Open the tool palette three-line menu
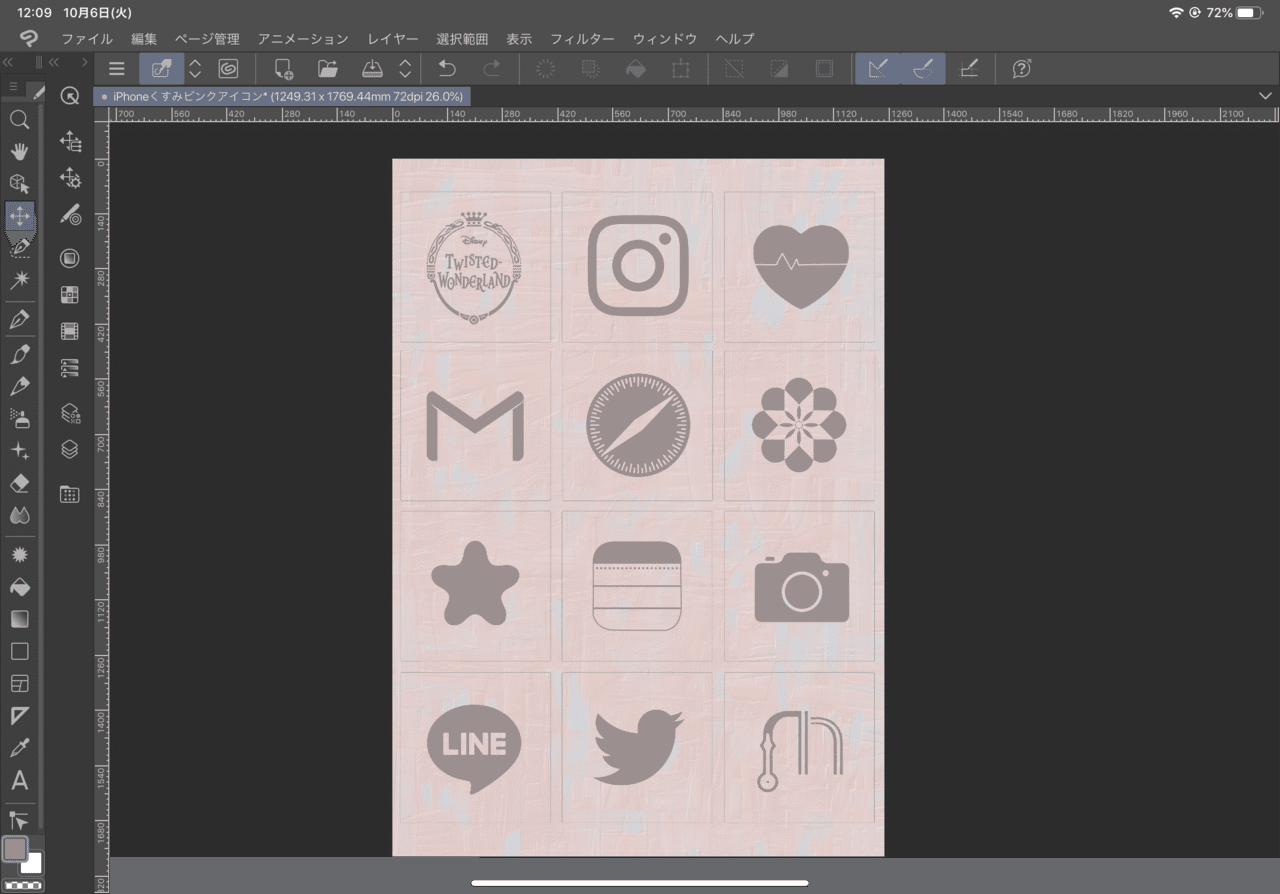The height and width of the screenshot is (894, 1280). coord(13,87)
